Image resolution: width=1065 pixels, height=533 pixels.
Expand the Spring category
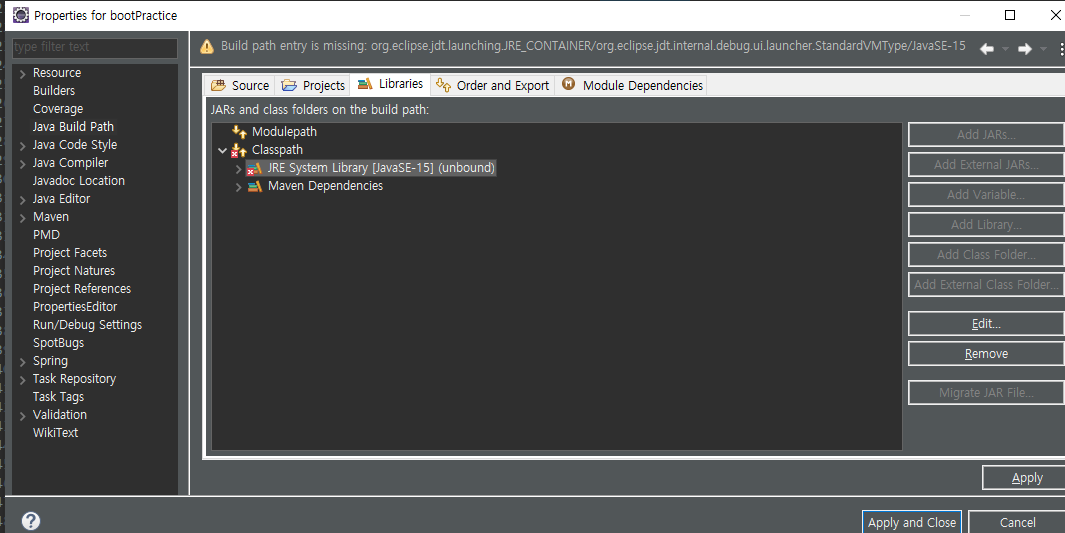coord(22,362)
